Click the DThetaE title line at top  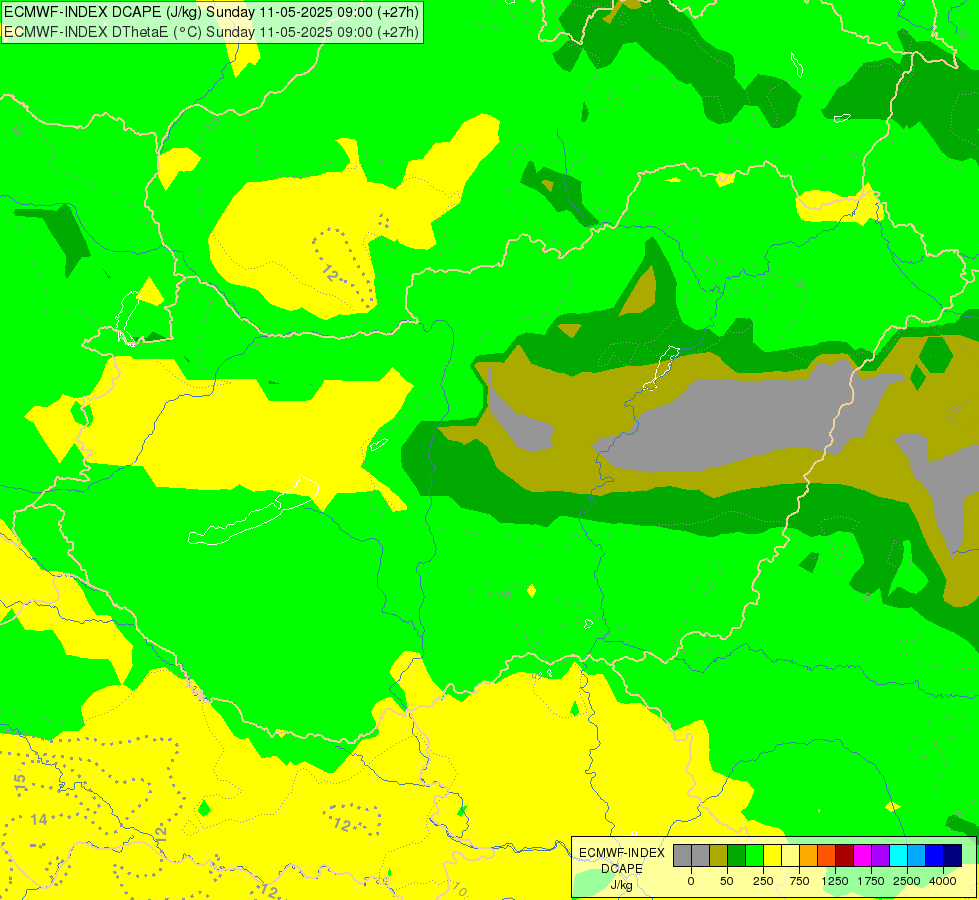(211, 32)
